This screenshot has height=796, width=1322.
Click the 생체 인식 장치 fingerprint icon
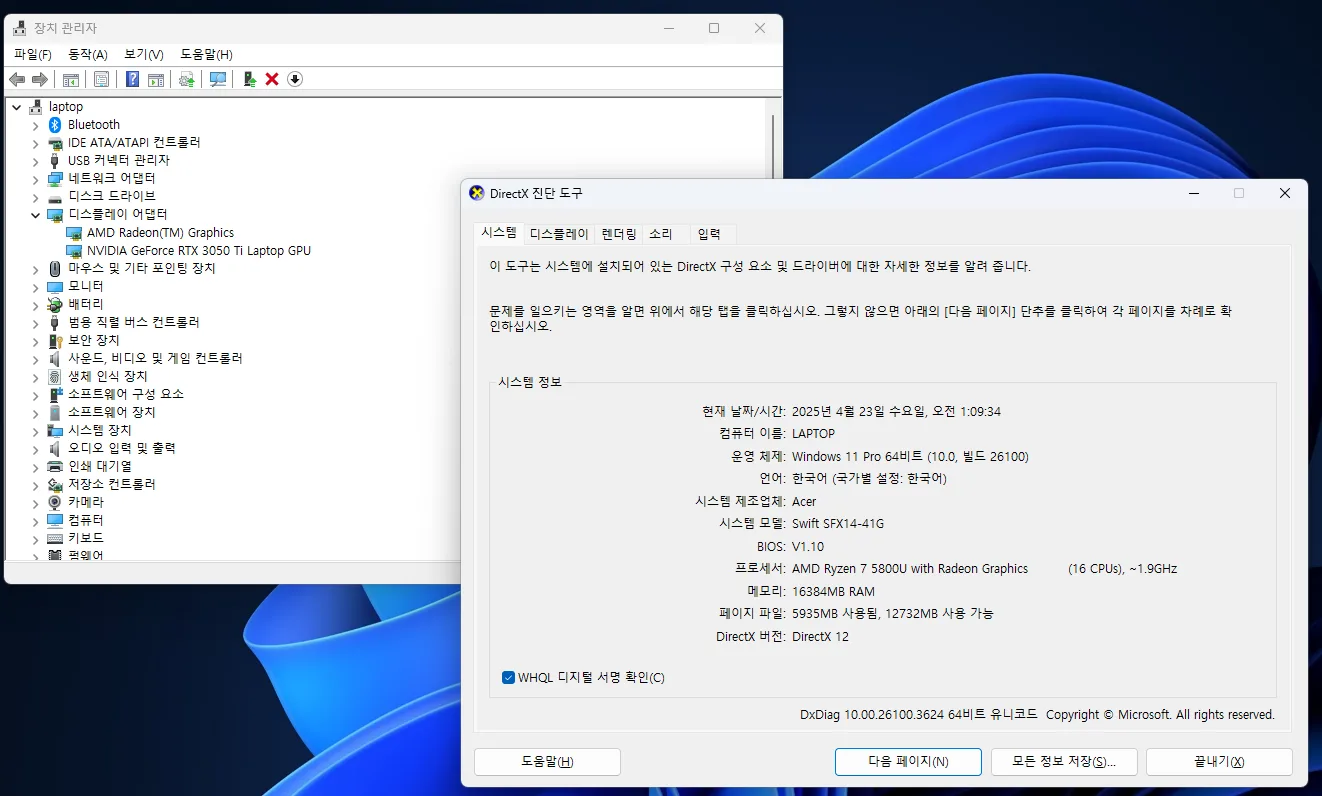(x=55, y=376)
